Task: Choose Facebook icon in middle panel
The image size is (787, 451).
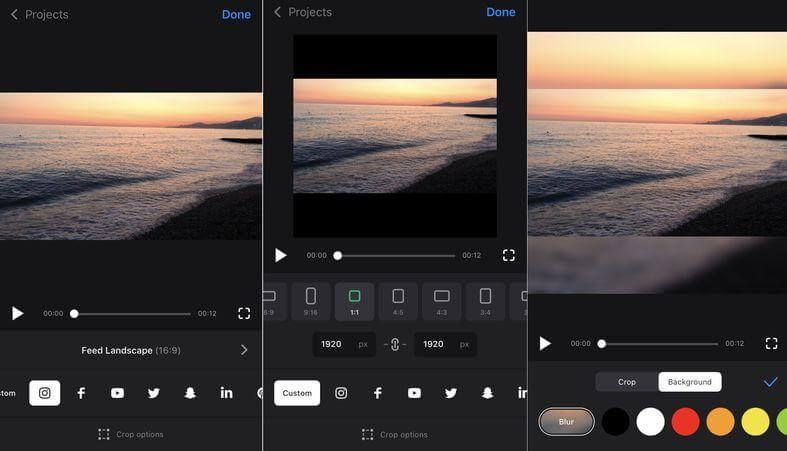Action: coord(377,393)
